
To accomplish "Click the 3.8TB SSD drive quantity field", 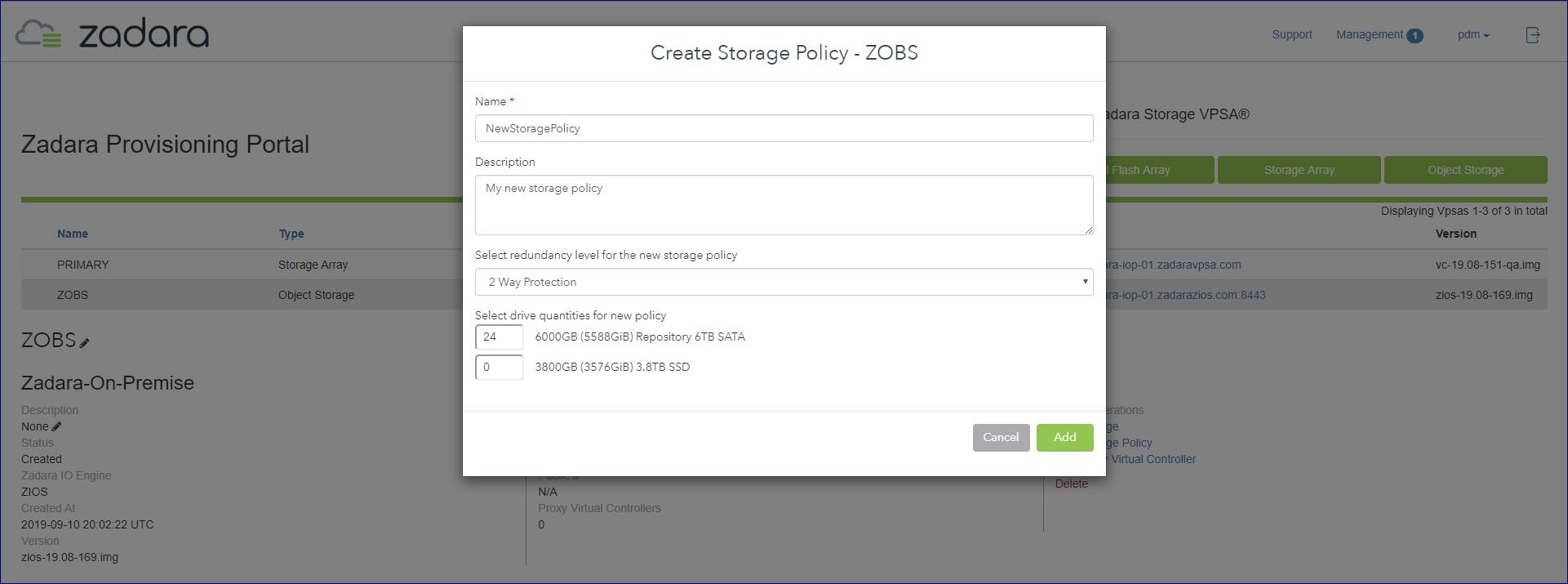I will 499,367.
